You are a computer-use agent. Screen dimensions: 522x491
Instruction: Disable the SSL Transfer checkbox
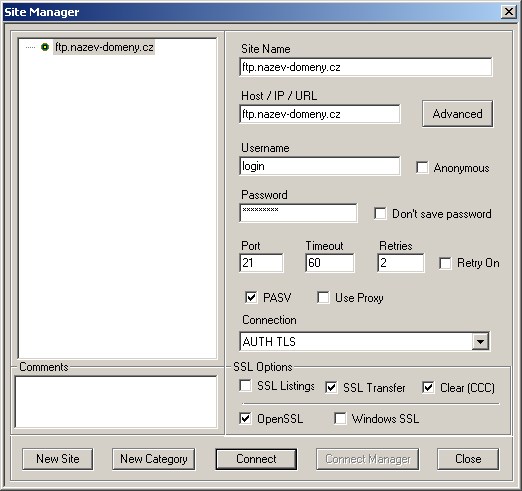(331, 387)
